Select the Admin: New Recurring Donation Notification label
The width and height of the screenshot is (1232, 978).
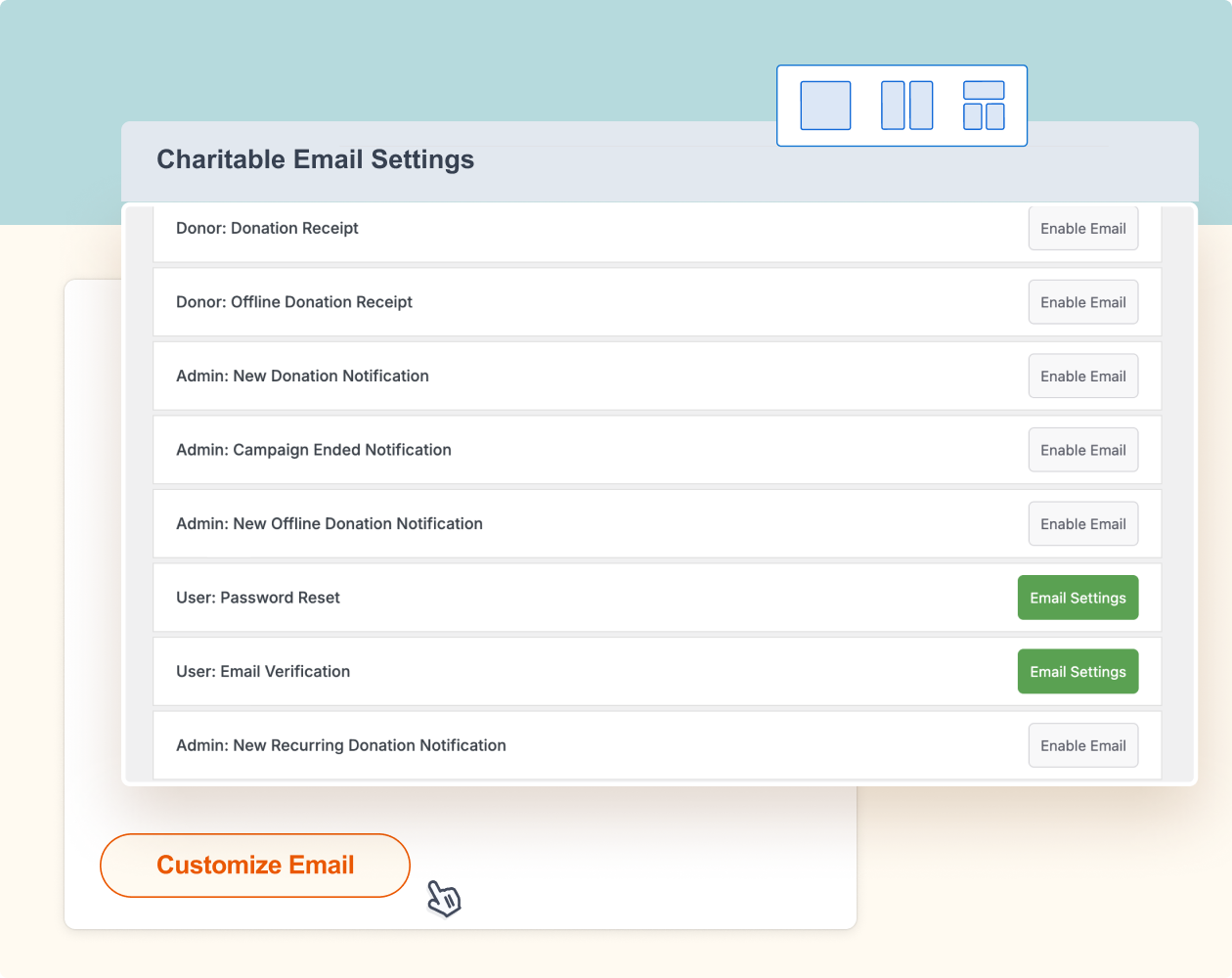click(340, 744)
